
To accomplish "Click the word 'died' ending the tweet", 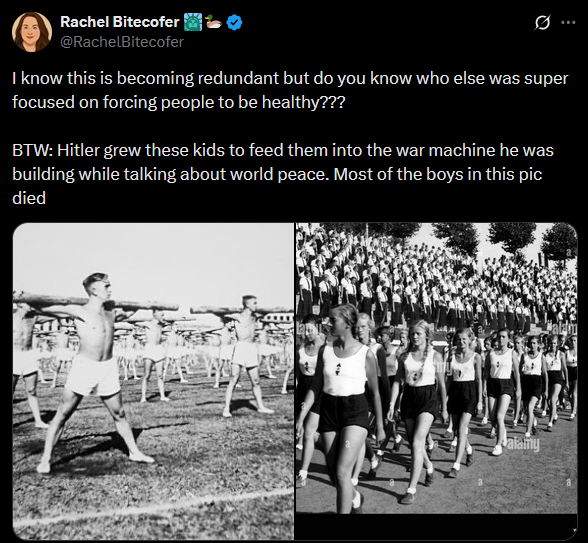I will click(29, 198).
